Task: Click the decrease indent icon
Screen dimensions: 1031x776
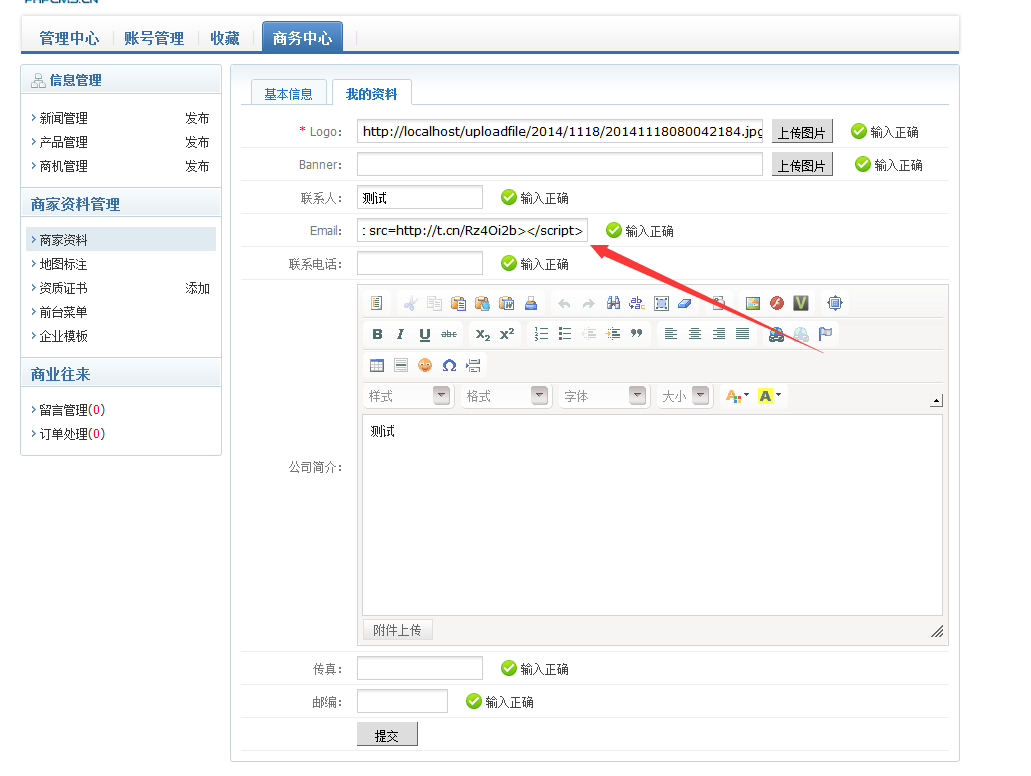Action: tap(588, 334)
